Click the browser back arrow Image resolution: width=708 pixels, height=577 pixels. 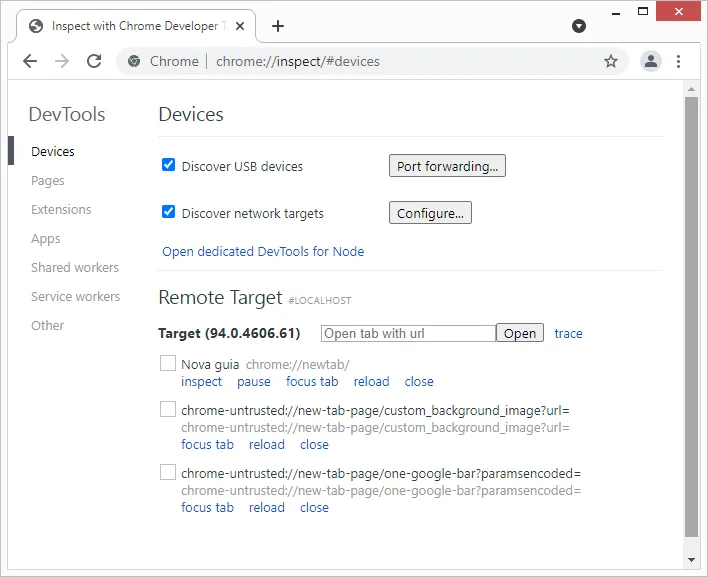(30, 61)
